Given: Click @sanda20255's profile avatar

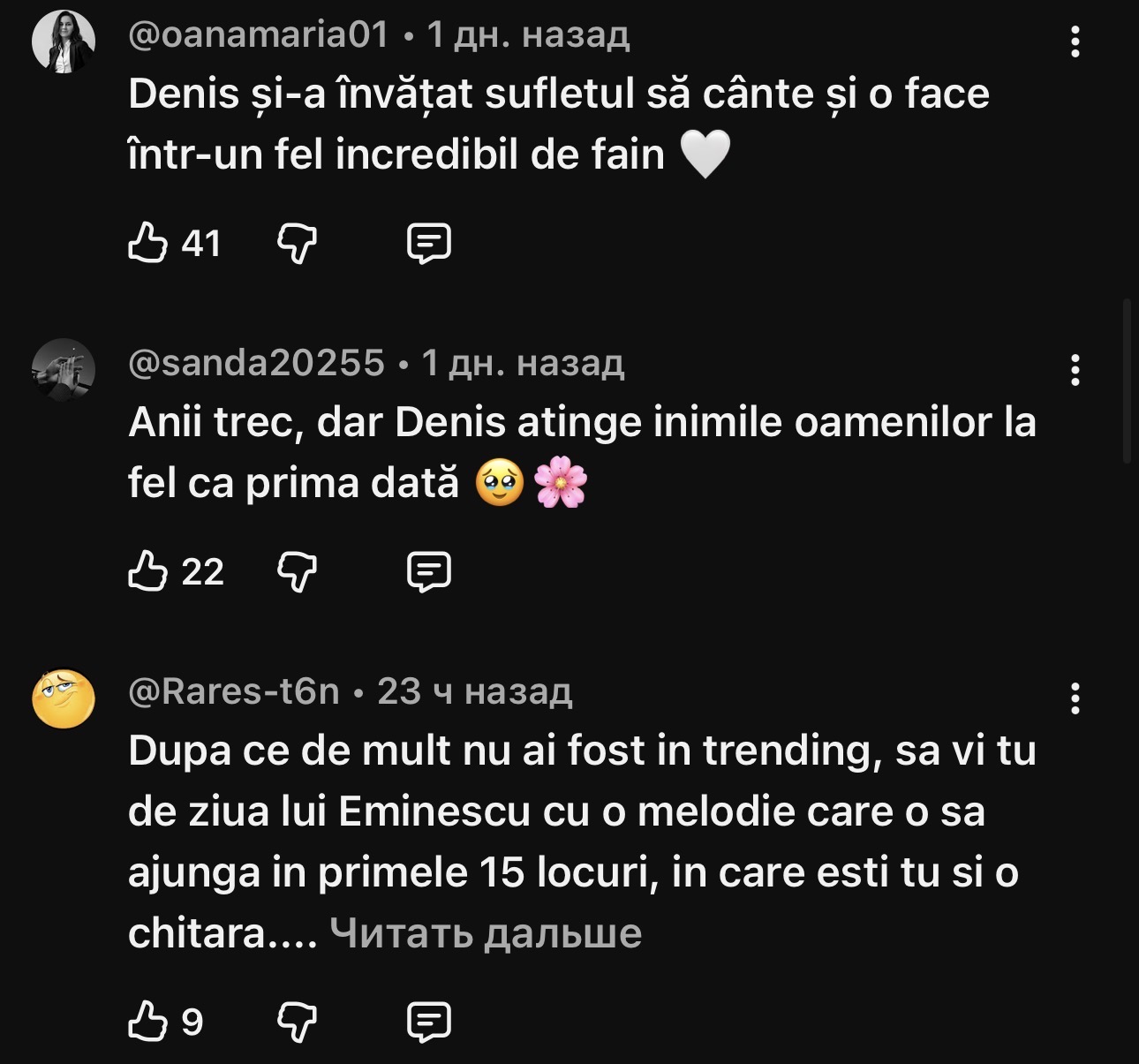Looking at the screenshot, I should 64,370.
